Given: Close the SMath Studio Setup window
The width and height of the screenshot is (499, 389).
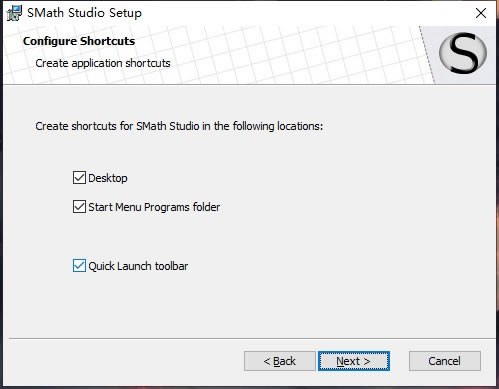Looking at the screenshot, I should tap(481, 13).
